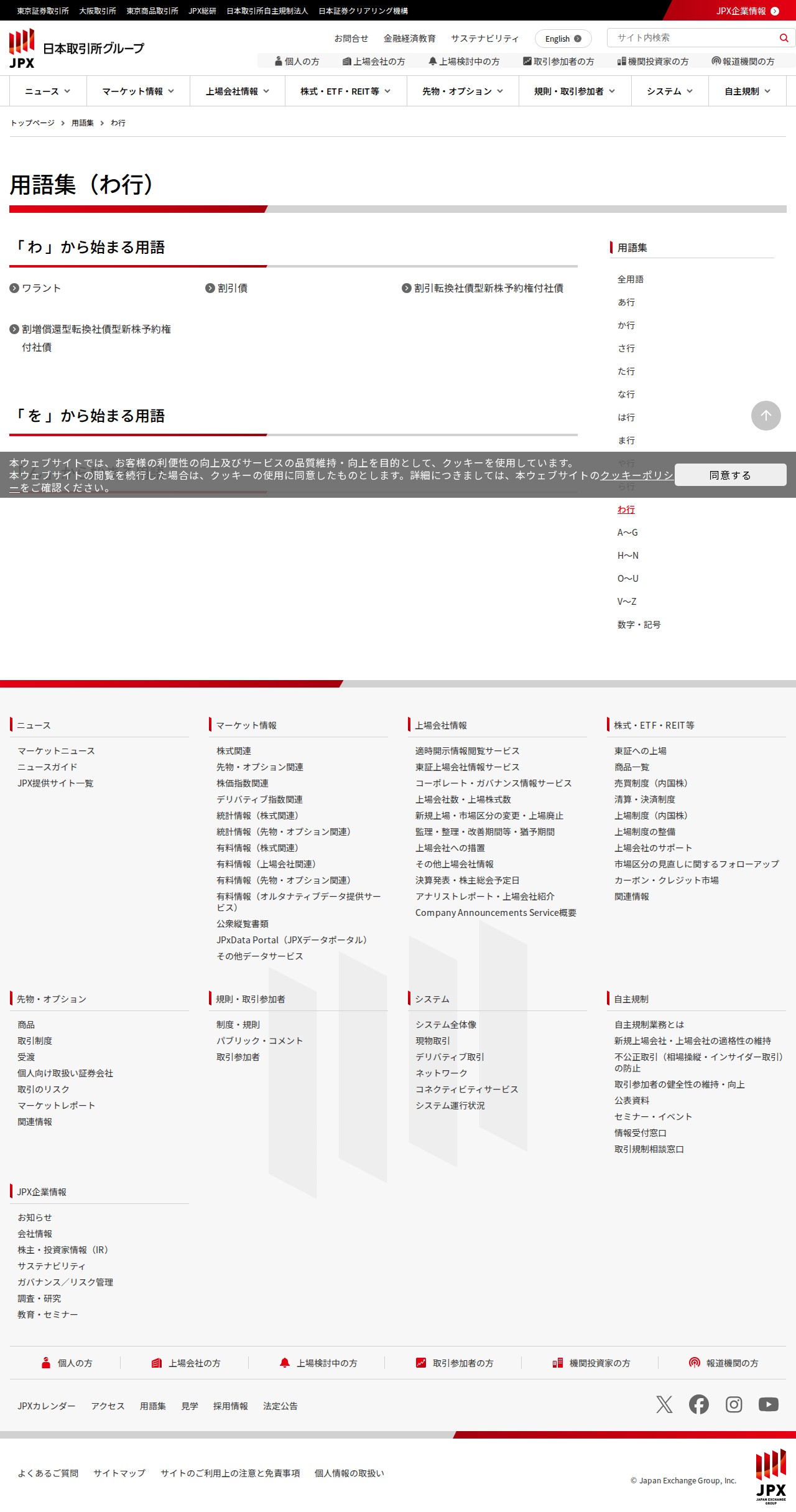
Task: Click the header 報道機関の方 broadcast icon
Action: 716,61
